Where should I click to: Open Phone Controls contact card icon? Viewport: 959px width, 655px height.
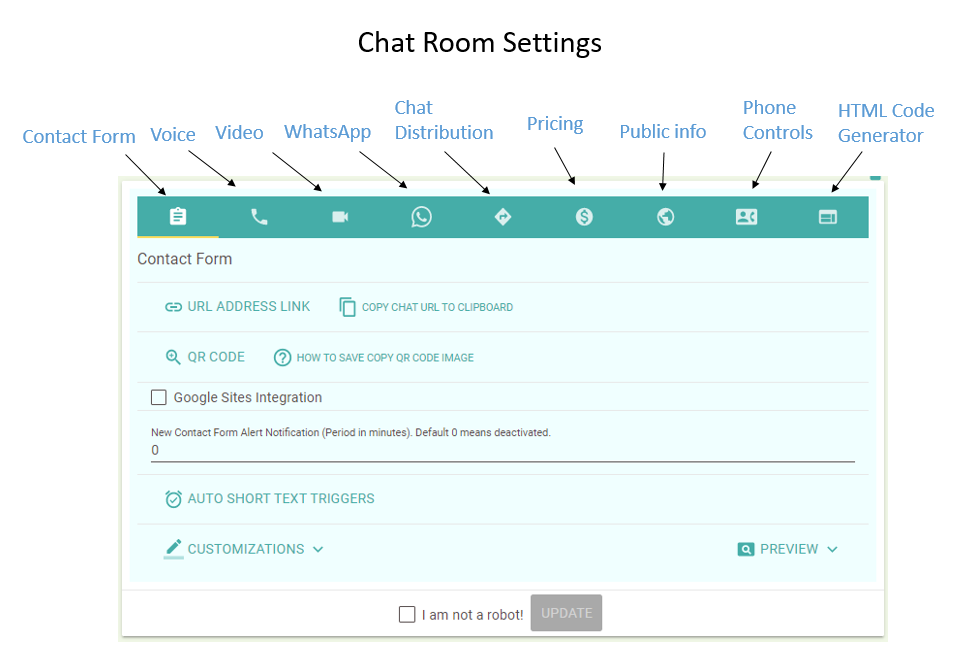click(x=747, y=216)
